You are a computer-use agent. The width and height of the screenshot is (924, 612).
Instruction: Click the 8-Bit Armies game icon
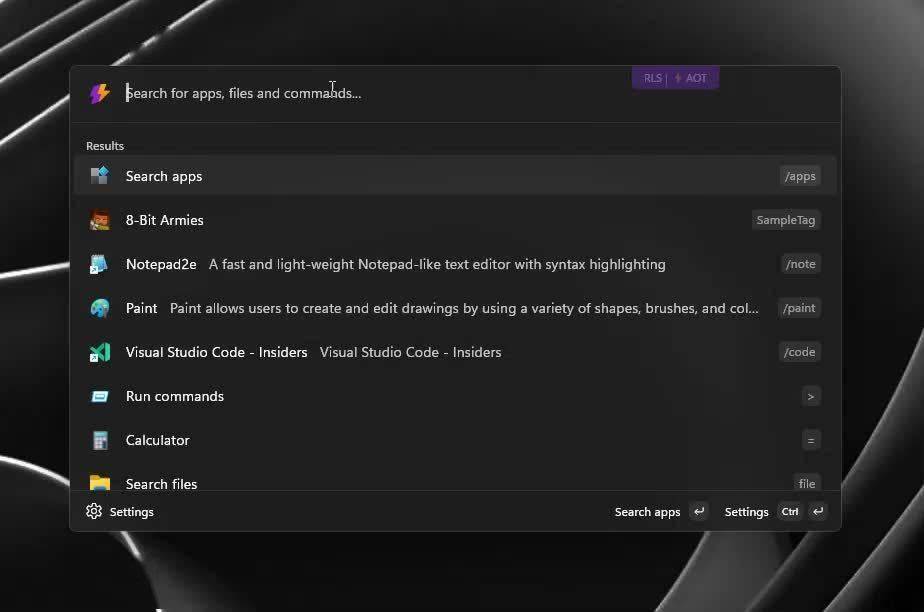pyautogui.click(x=99, y=220)
